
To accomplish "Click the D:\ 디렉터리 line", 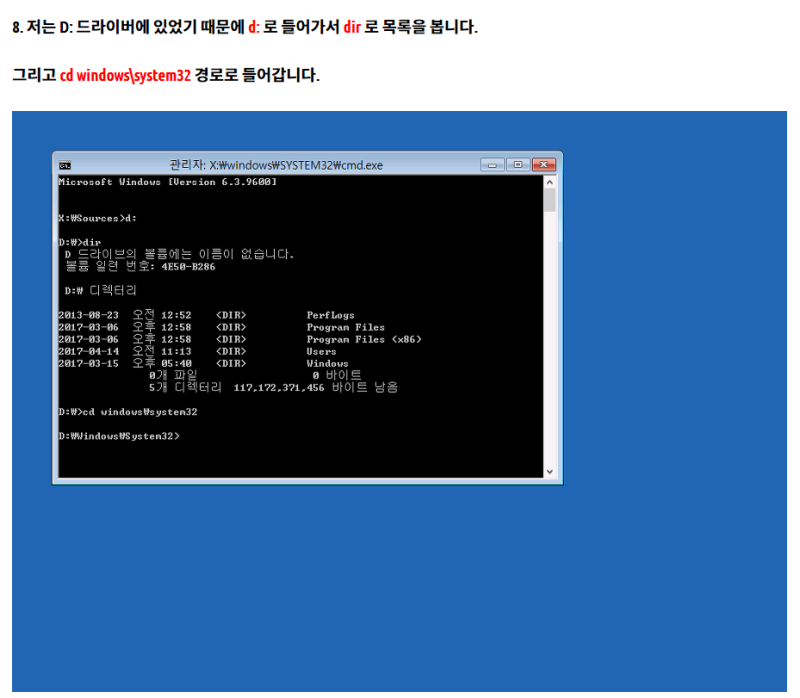I will coord(100,290).
